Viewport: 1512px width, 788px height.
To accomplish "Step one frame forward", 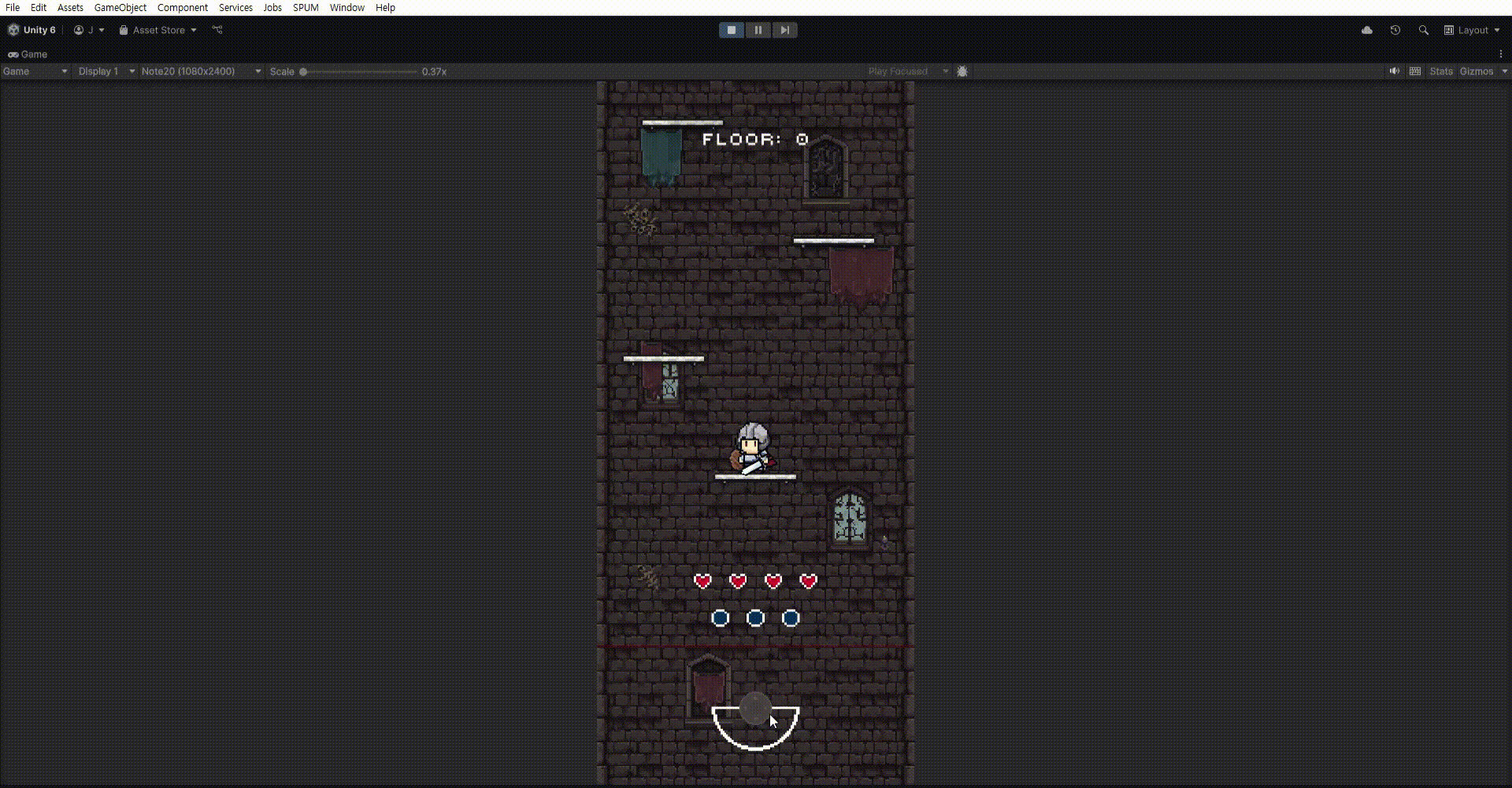I will pos(784,30).
